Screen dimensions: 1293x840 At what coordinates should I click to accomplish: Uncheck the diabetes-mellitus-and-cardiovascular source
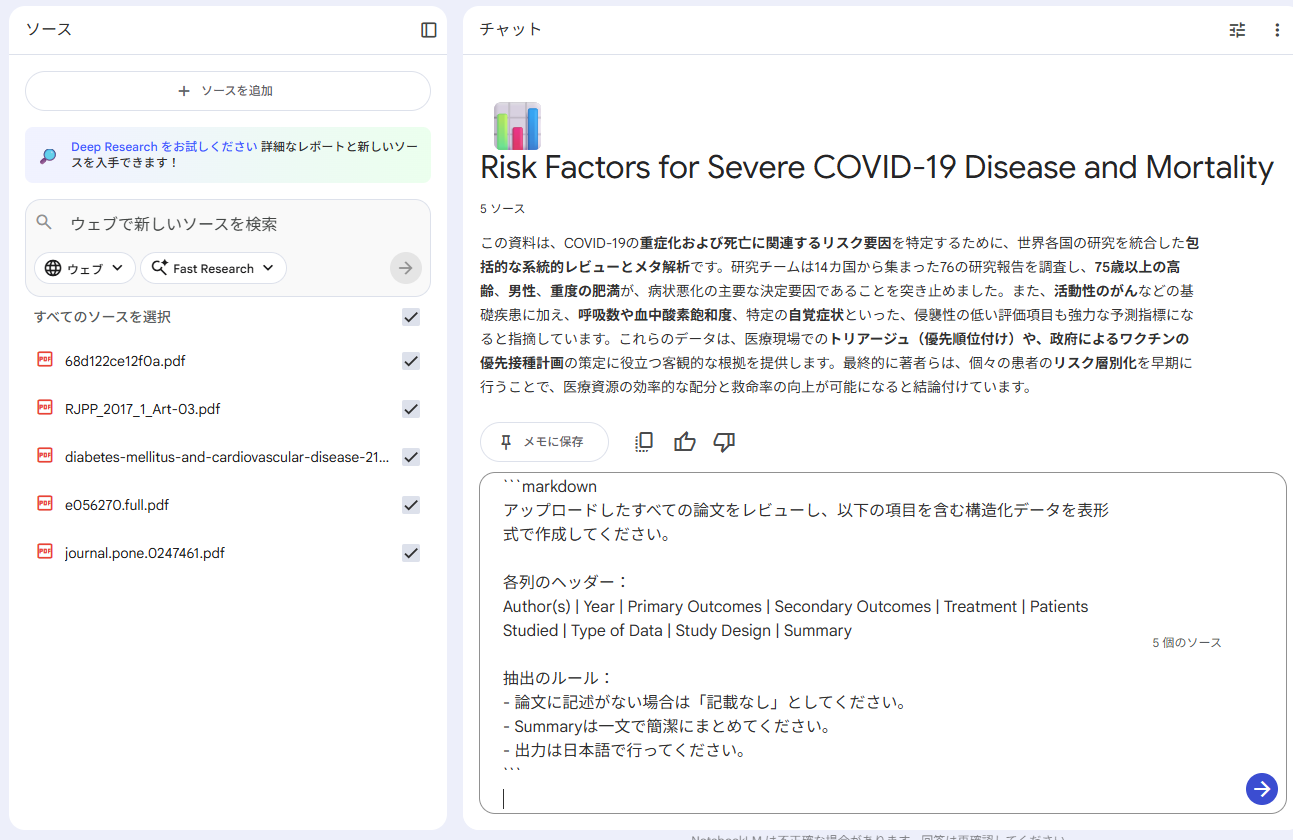(x=411, y=457)
